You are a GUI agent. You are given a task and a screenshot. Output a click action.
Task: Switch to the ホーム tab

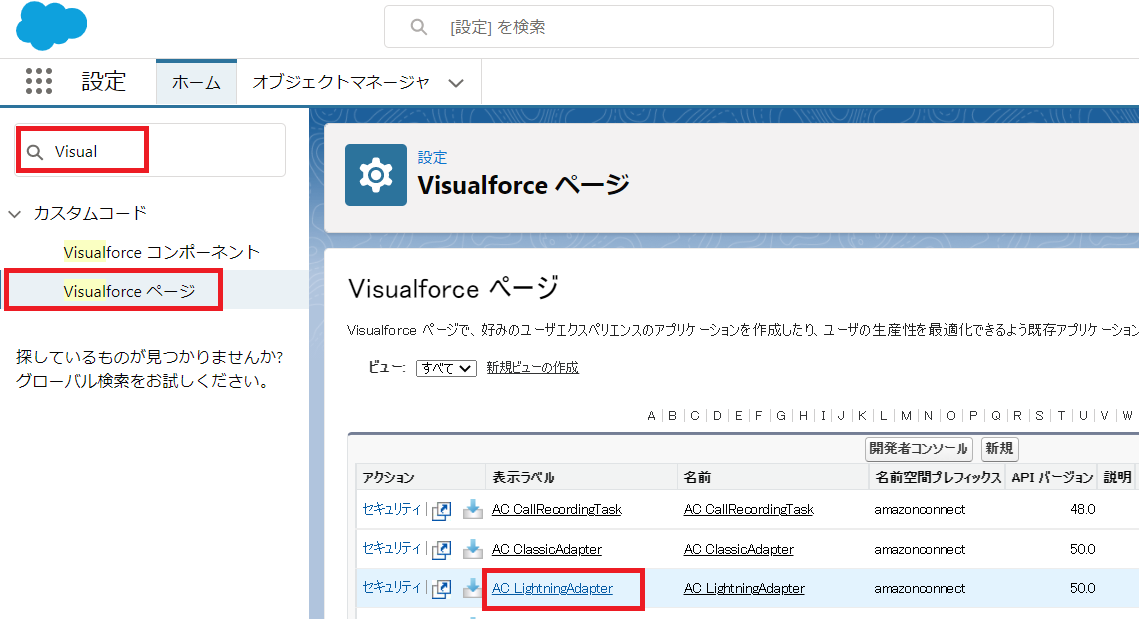[196, 82]
